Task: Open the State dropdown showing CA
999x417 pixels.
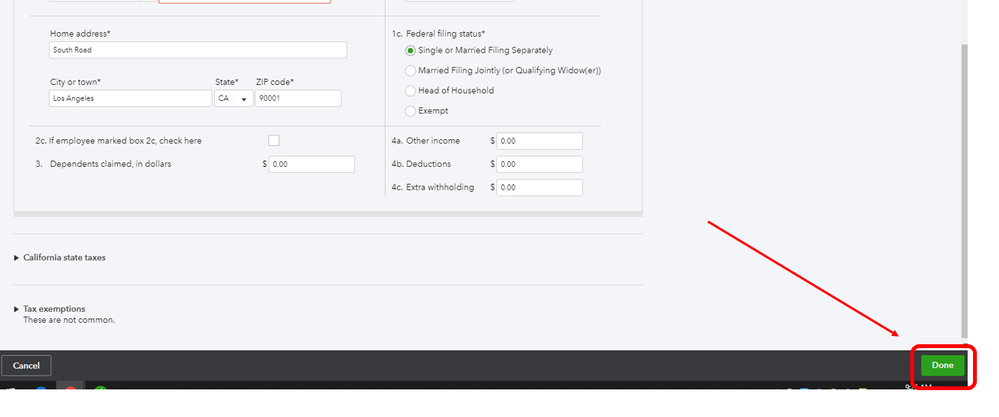Action: pyautogui.click(x=234, y=99)
